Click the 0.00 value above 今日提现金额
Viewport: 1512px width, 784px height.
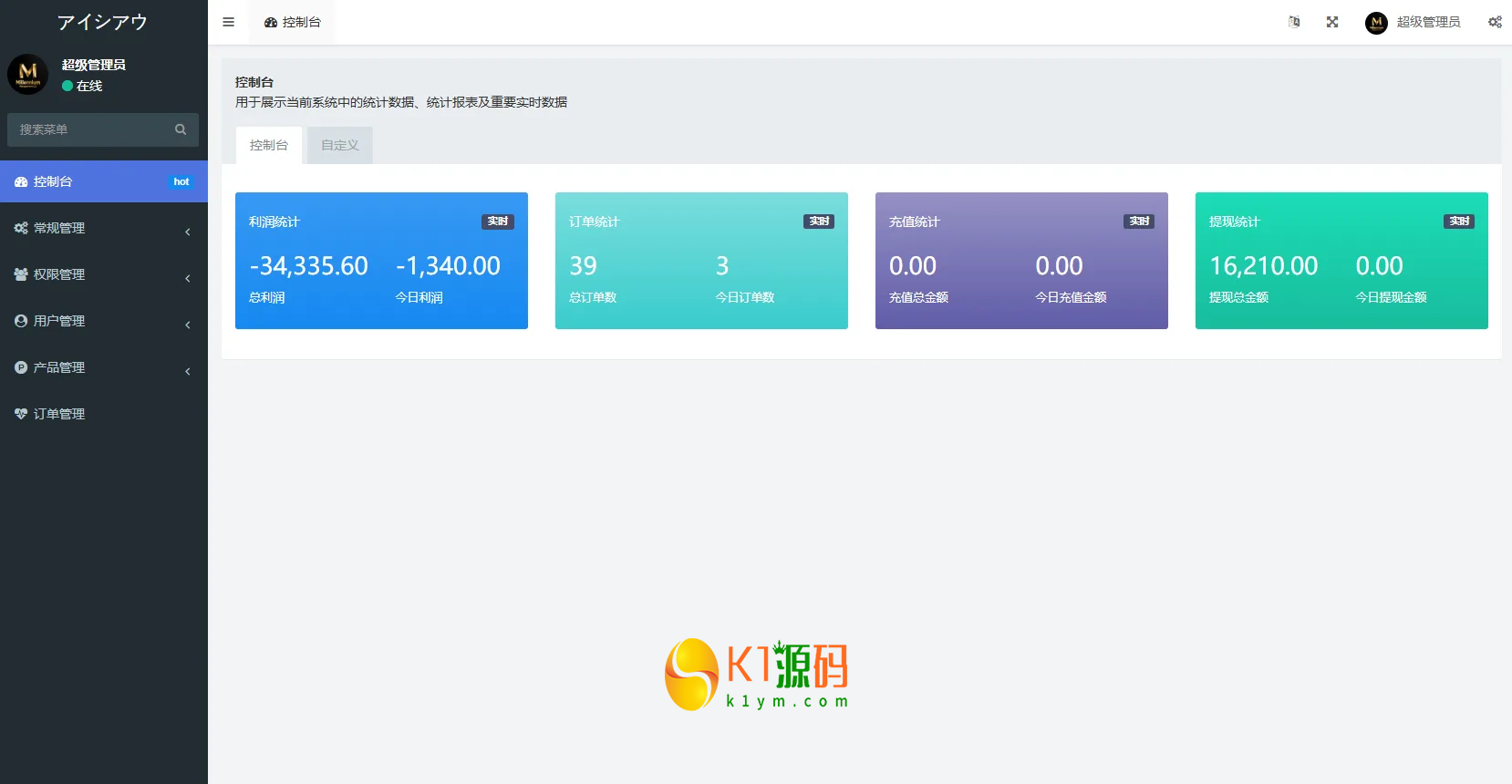1379,266
